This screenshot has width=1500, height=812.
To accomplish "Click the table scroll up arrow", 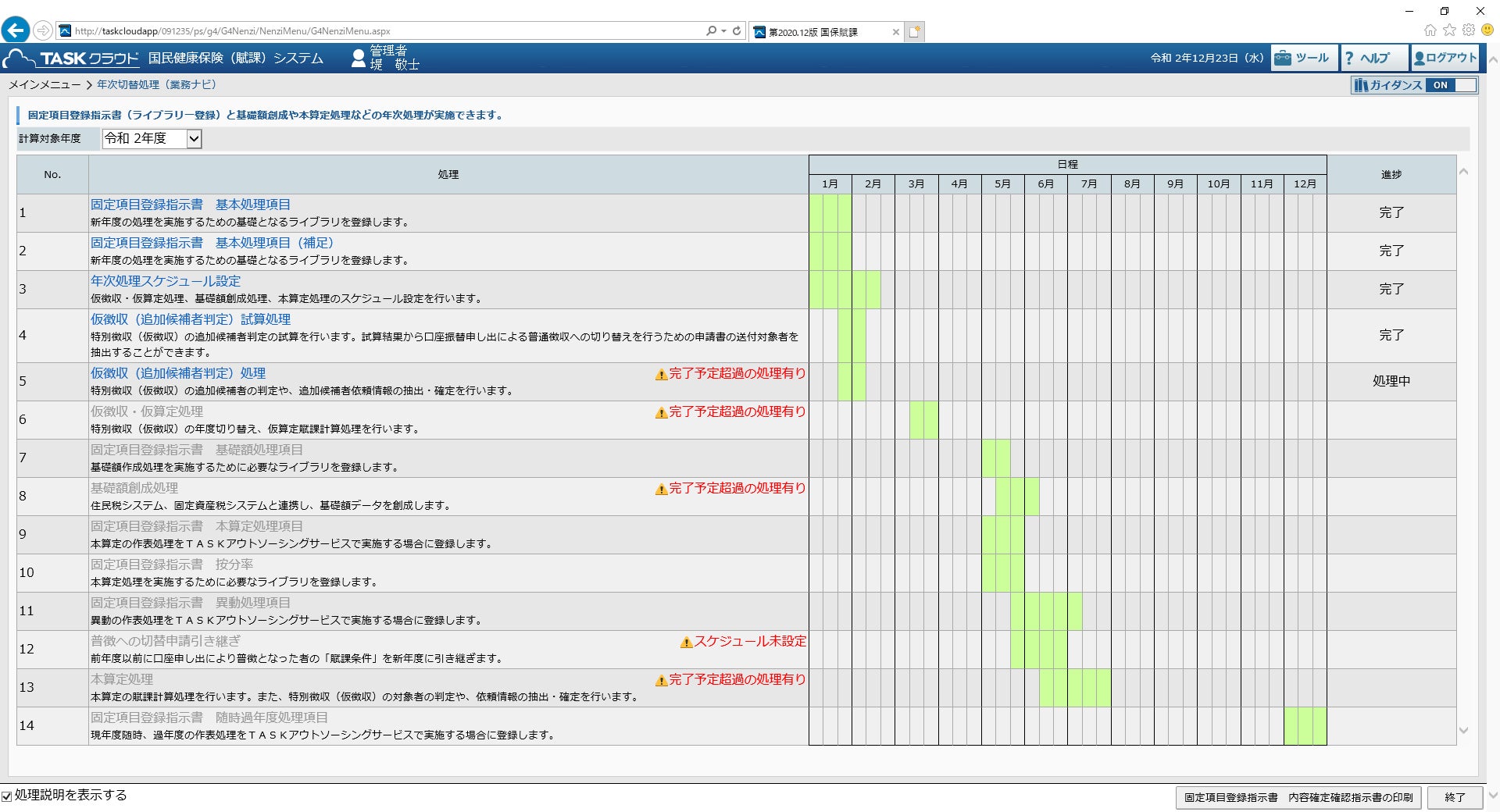I will 1464,172.
